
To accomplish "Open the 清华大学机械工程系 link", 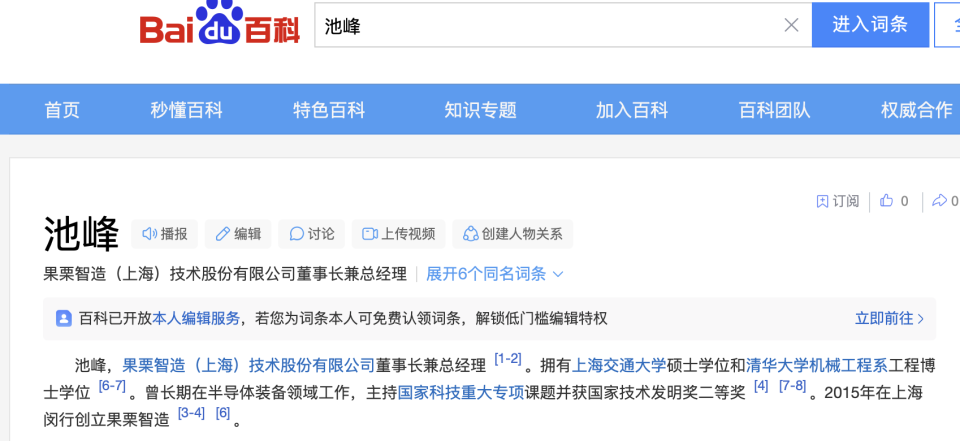I will (817, 366).
